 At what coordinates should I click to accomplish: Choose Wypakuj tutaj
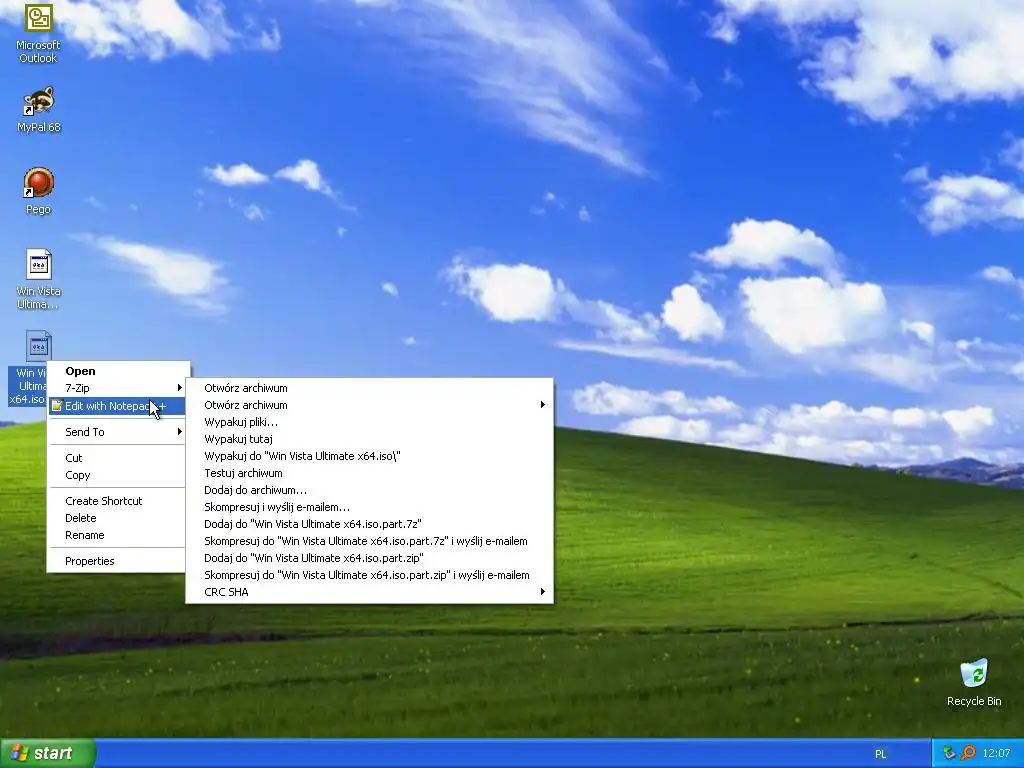click(370, 439)
